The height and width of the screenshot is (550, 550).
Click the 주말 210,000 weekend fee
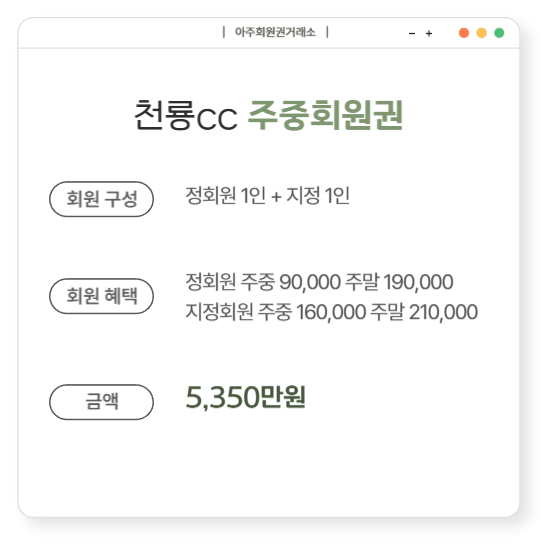424,311
